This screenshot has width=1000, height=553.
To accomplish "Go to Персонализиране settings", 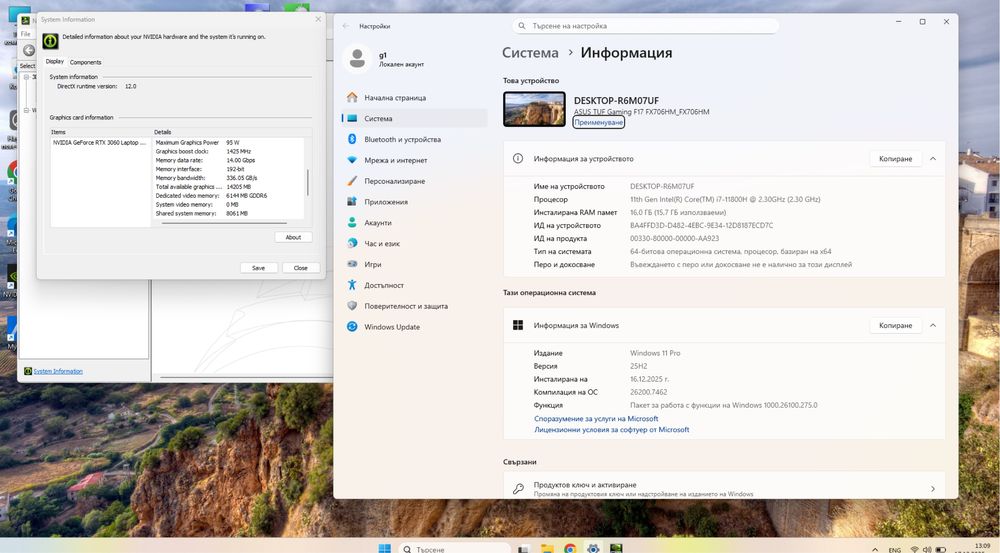I will [x=395, y=181].
